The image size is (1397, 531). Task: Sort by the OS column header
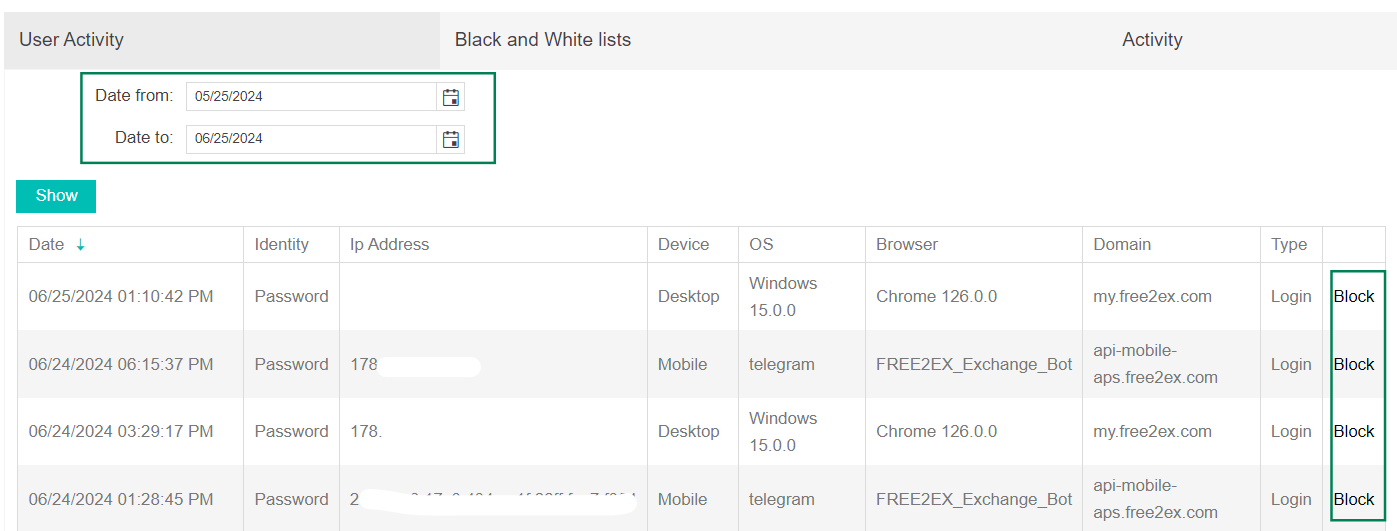pyautogui.click(x=761, y=245)
